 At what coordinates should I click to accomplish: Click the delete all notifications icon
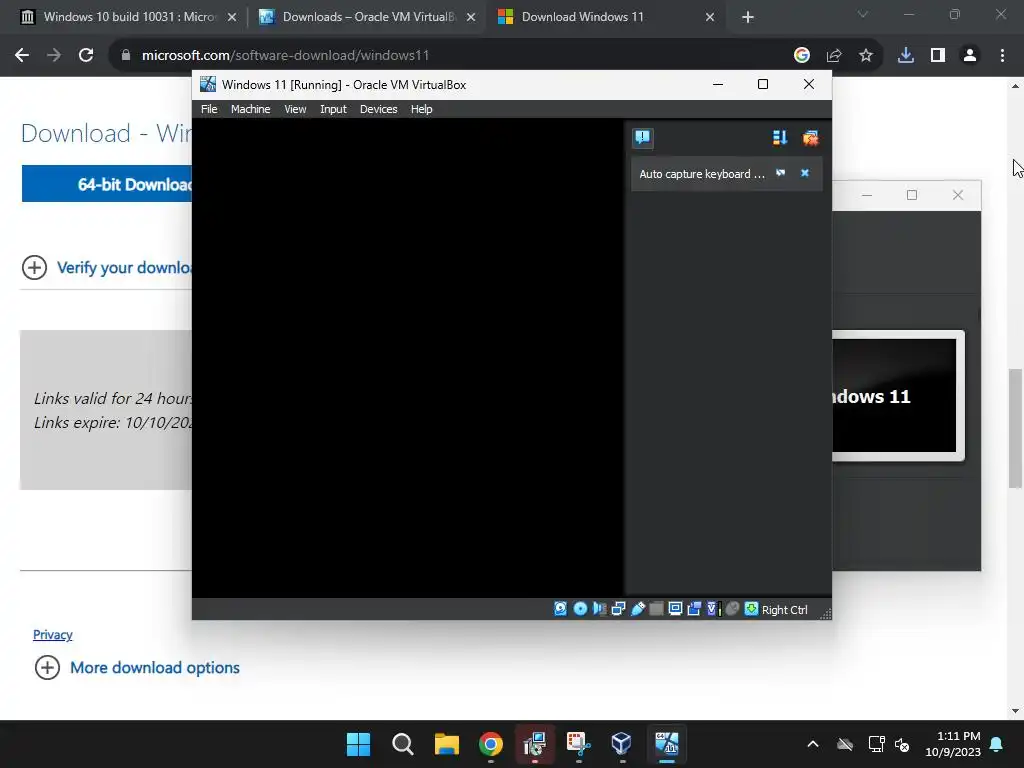tap(810, 138)
